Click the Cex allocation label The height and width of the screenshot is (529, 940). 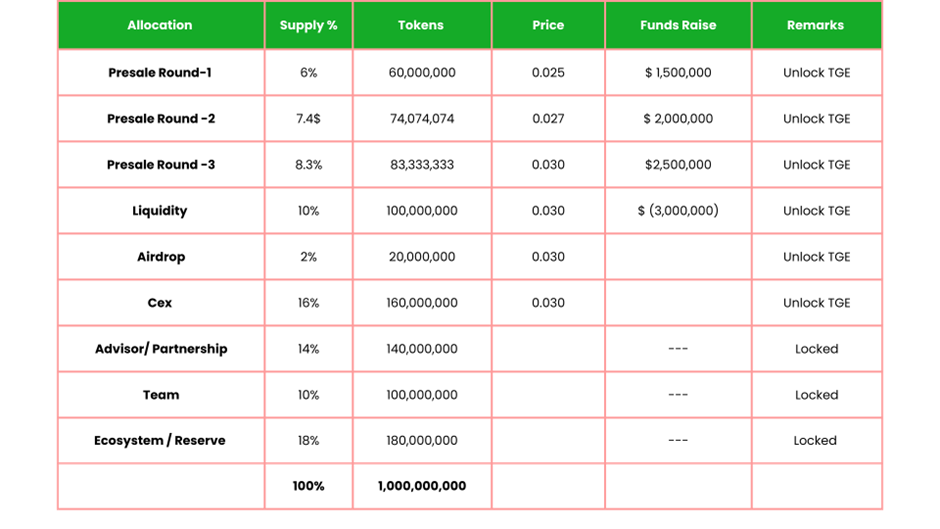click(160, 303)
